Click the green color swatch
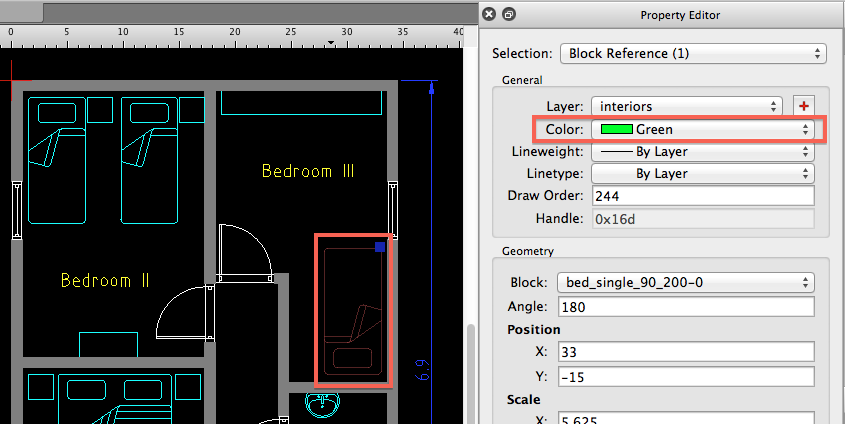 (616, 129)
